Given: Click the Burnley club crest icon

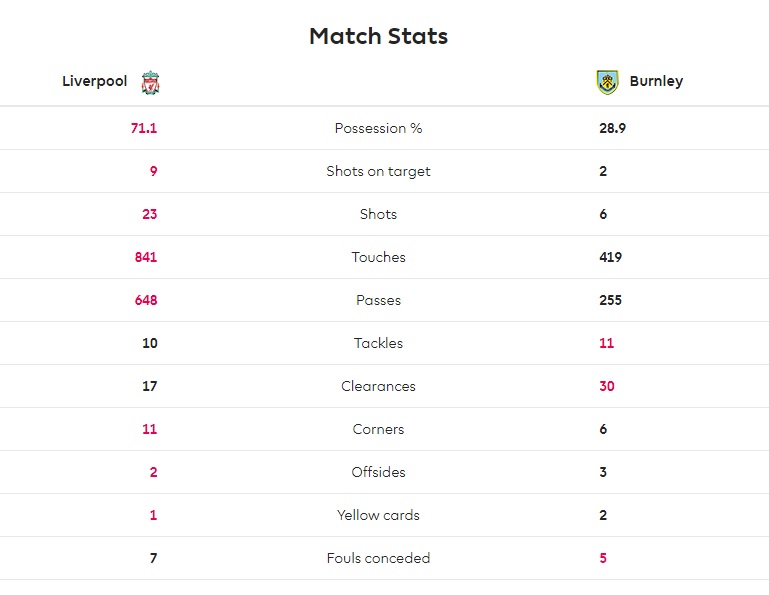Looking at the screenshot, I should tap(607, 82).
